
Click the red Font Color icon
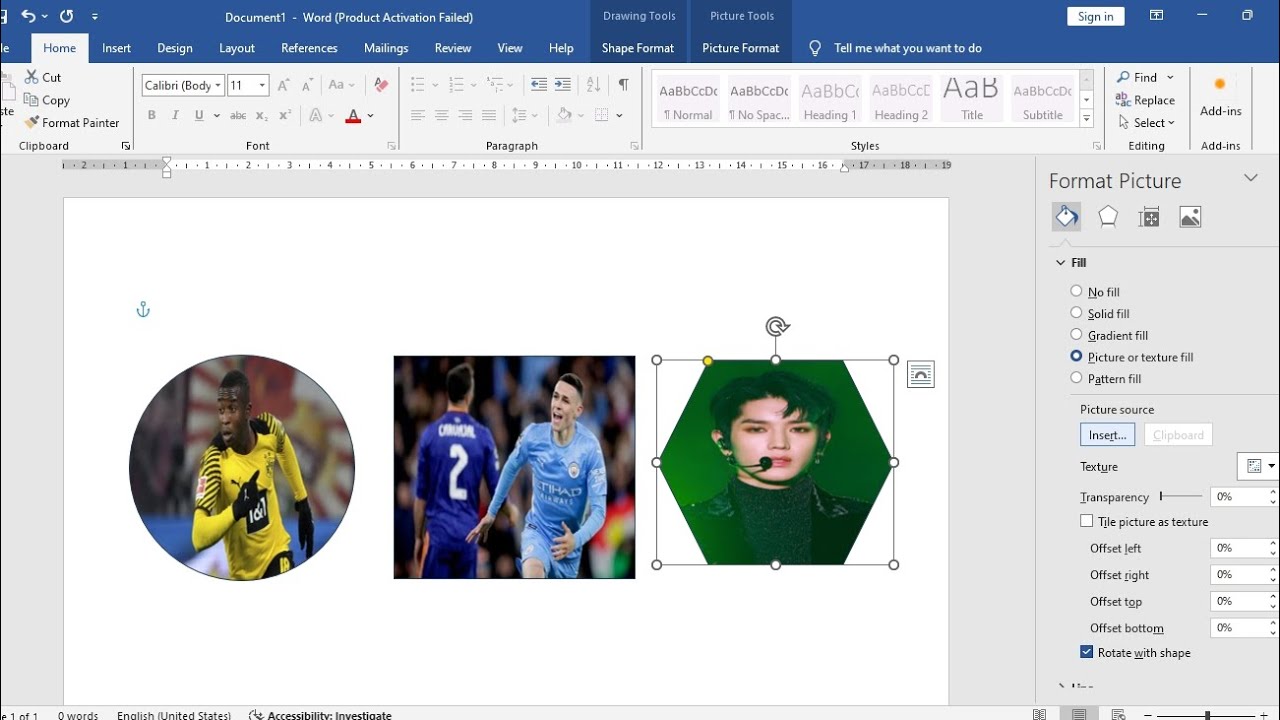(353, 116)
